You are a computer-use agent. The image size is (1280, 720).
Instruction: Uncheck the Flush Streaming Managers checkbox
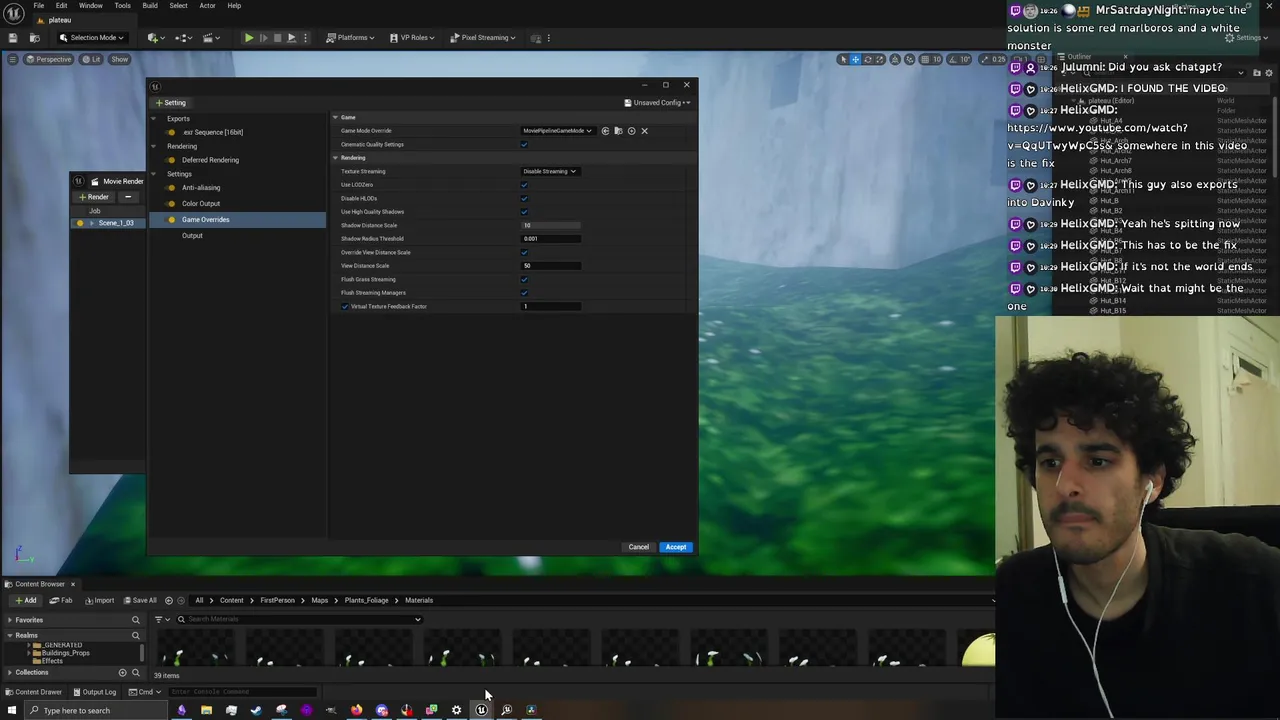point(524,293)
